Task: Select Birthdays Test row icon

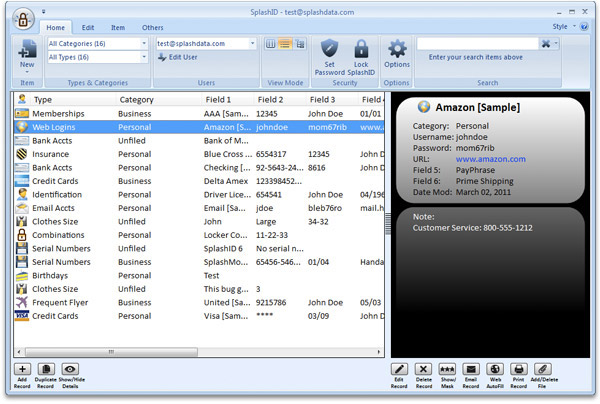Action: (22, 275)
